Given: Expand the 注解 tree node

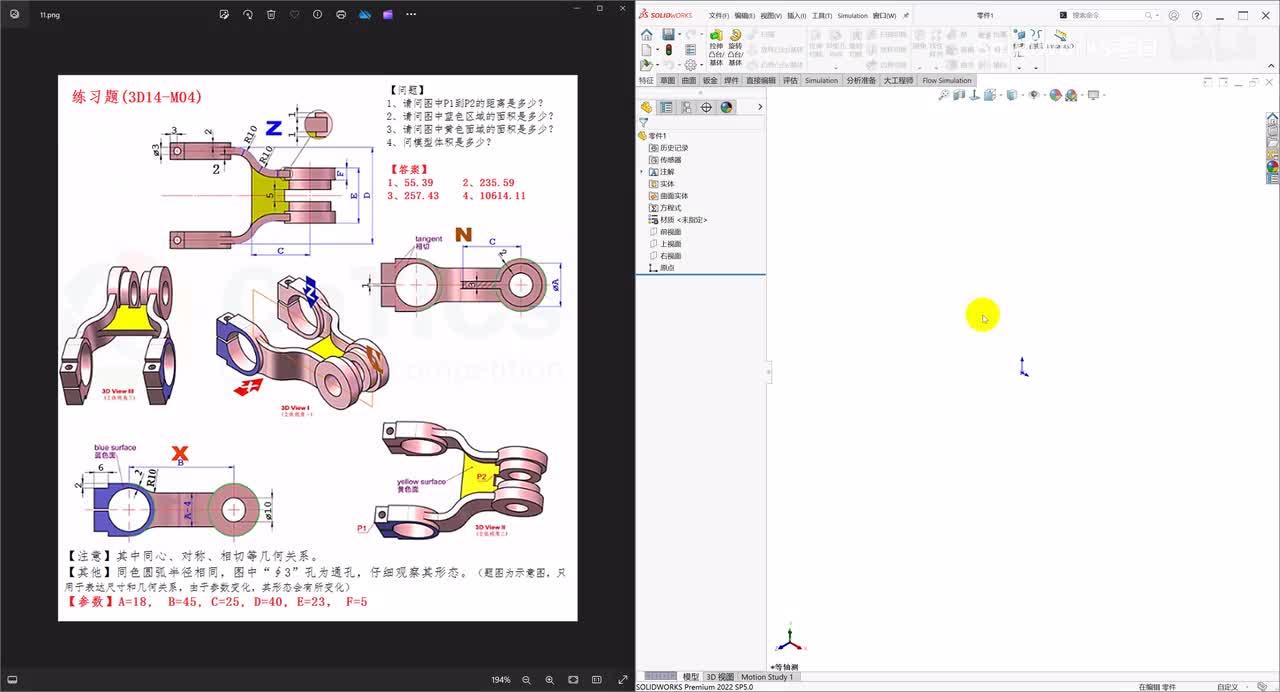Looking at the screenshot, I should (642, 172).
